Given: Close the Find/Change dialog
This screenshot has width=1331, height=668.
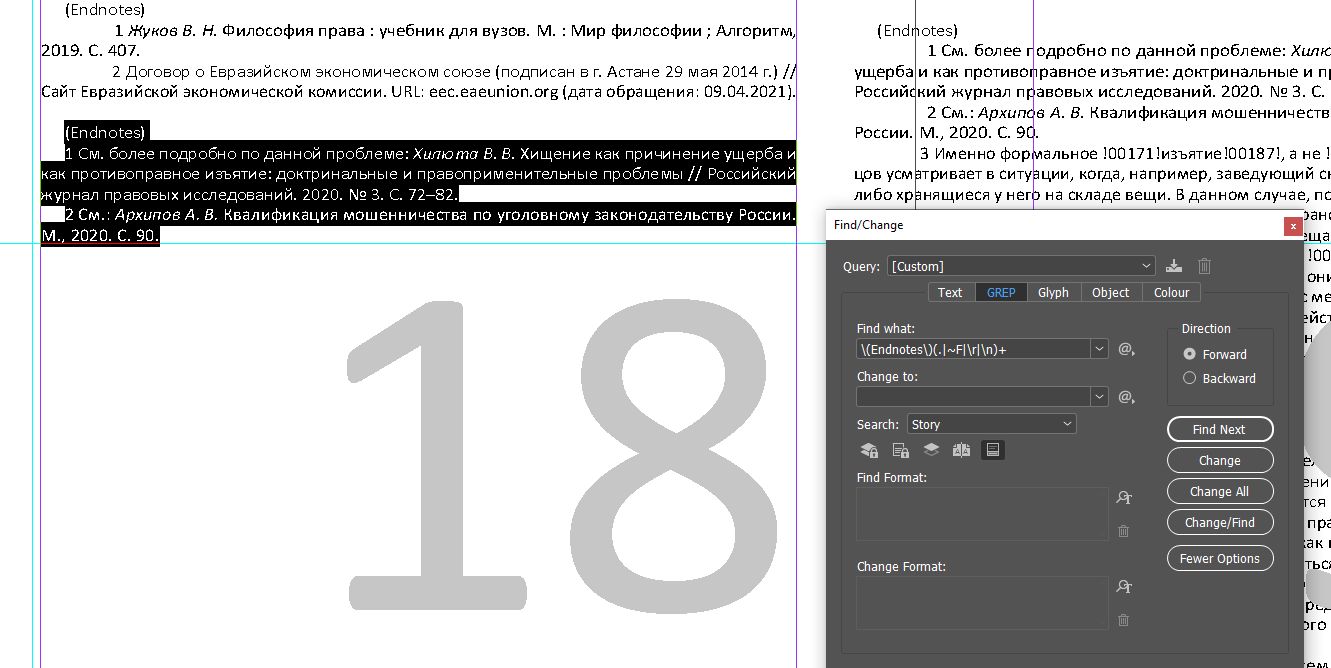Looking at the screenshot, I should (1293, 226).
